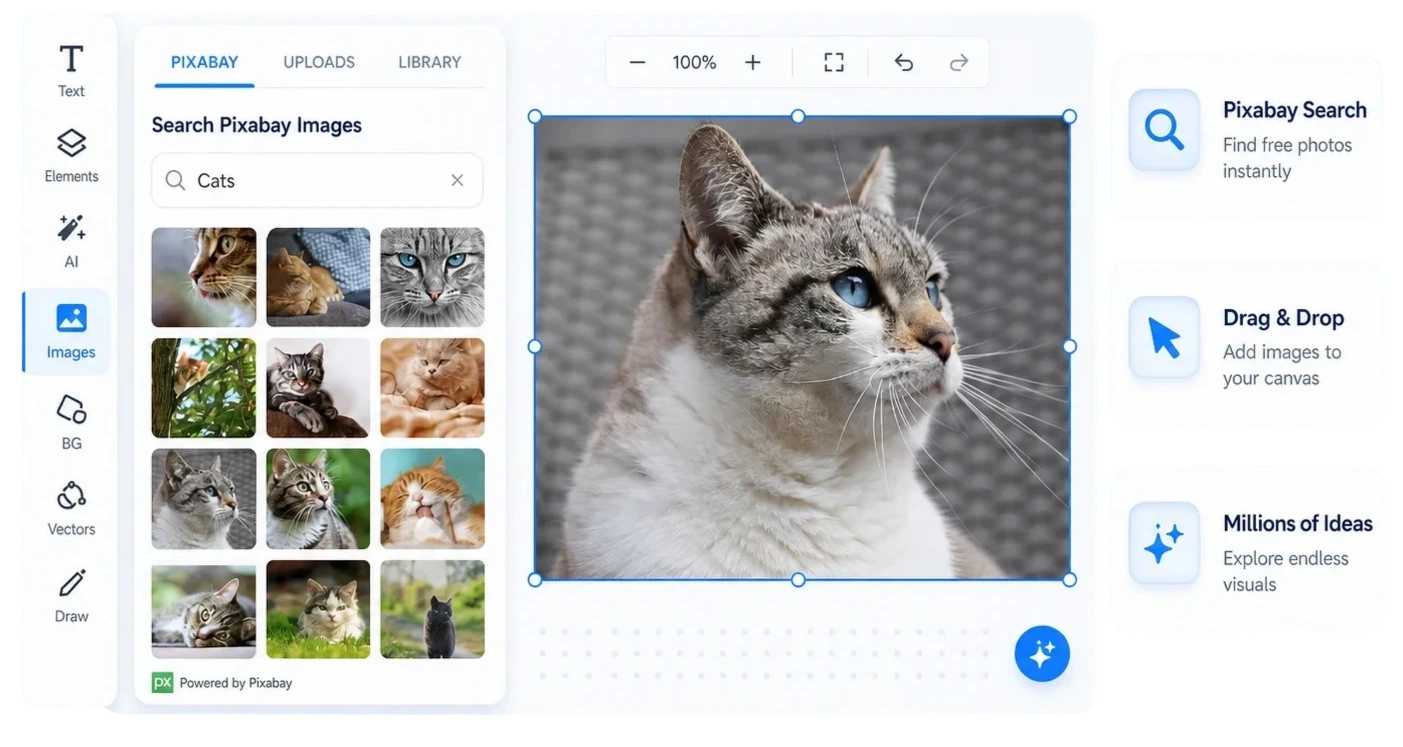Click the Pixabay Search feature title
Screen dimensions: 1403x747
coord(1295,110)
